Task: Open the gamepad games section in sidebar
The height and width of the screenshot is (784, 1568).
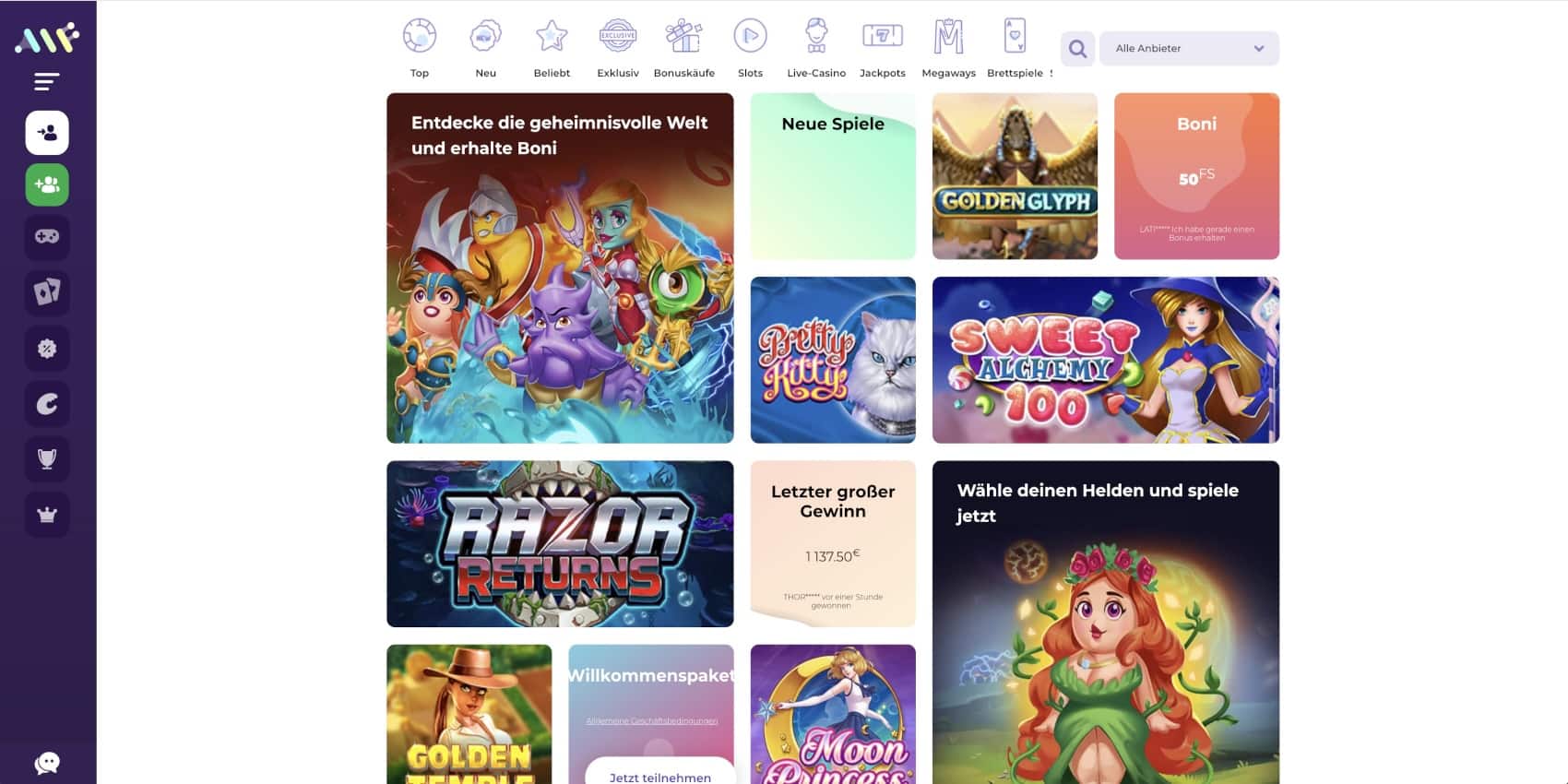Action: (x=47, y=237)
